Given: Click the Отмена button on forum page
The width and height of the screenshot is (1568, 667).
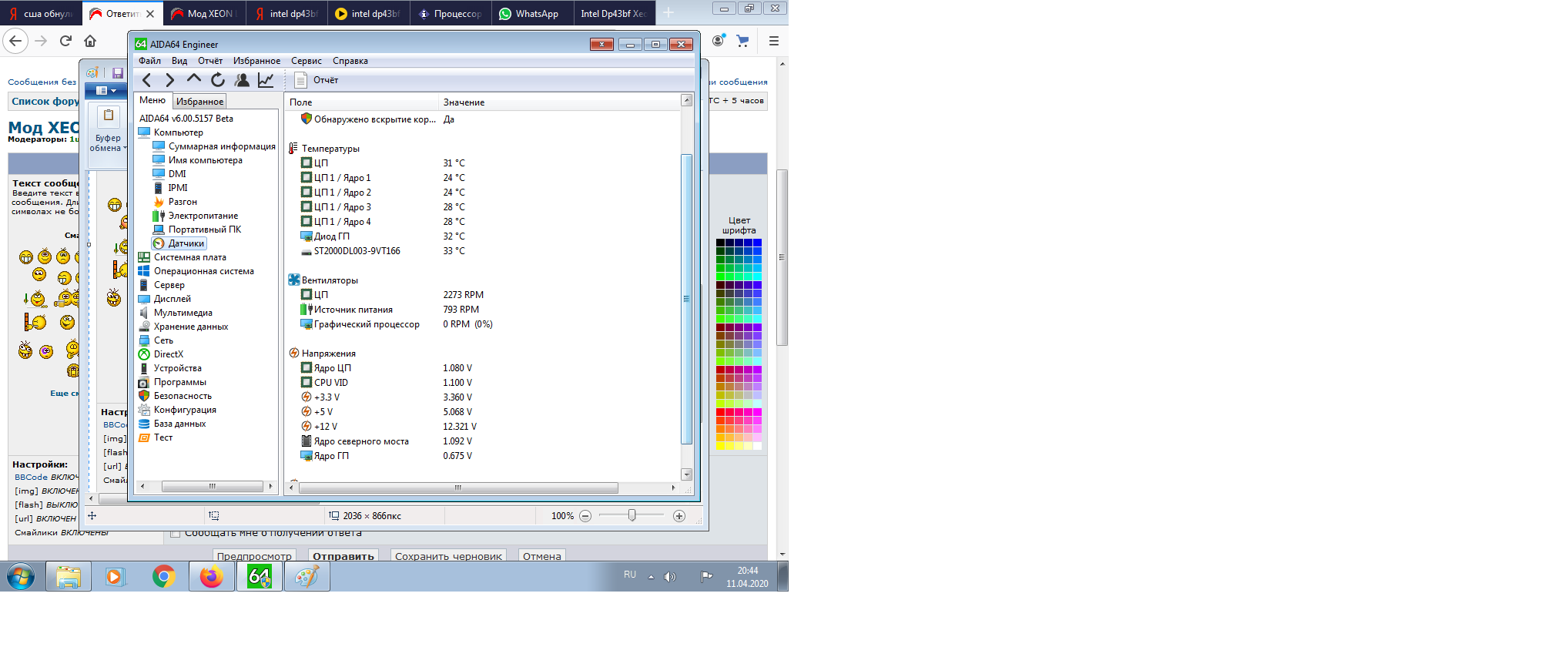Looking at the screenshot, I should click(542, 556).
